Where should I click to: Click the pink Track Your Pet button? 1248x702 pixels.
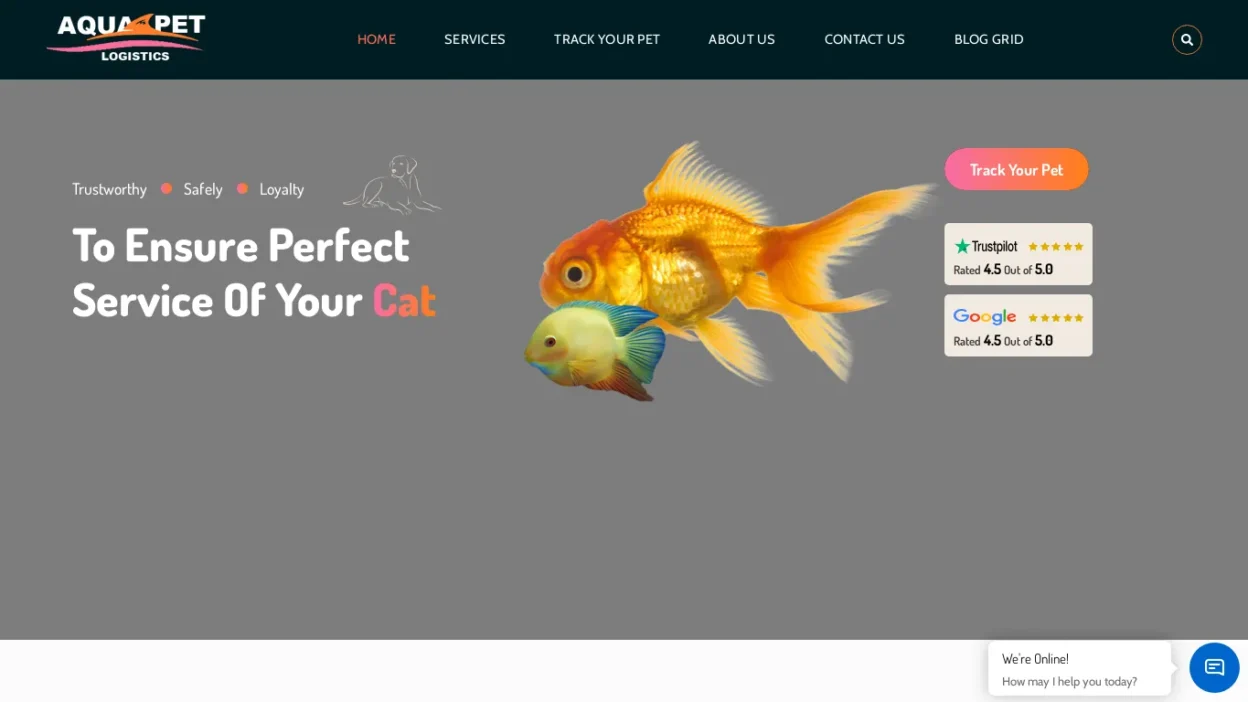click(x=1016, y=169)
